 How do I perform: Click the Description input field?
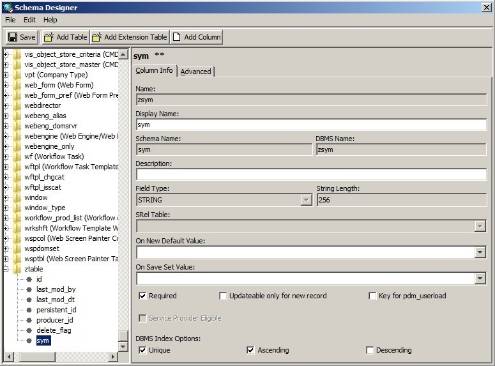tap(311, 174)
